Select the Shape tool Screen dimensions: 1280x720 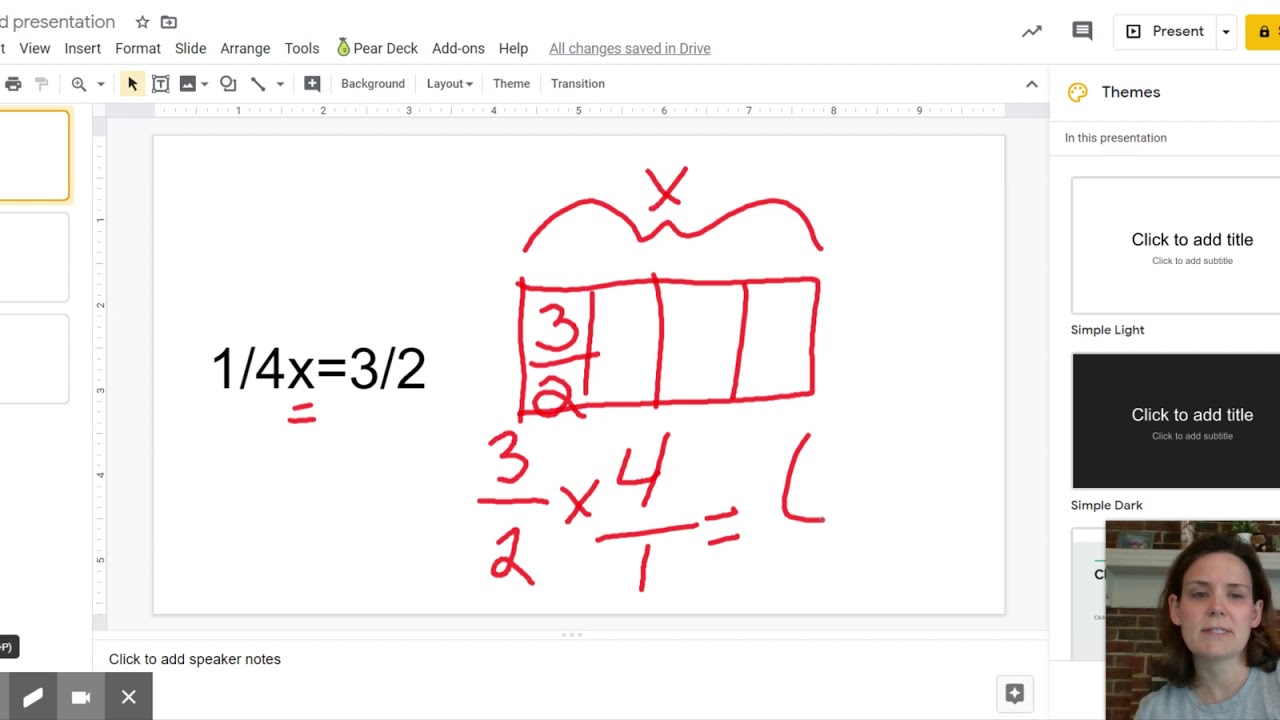(228, 84)
